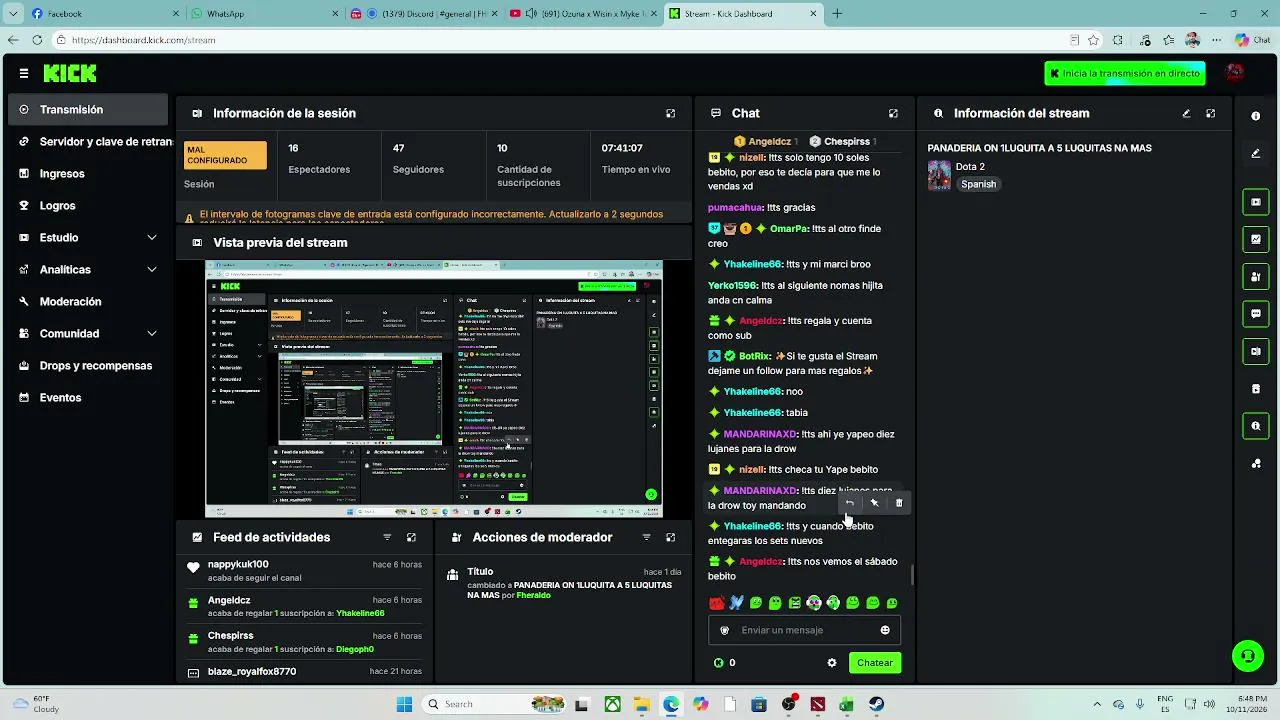Open the hamburger menu beside the Kick logo
1280x720 pixels.
(24, 73)
